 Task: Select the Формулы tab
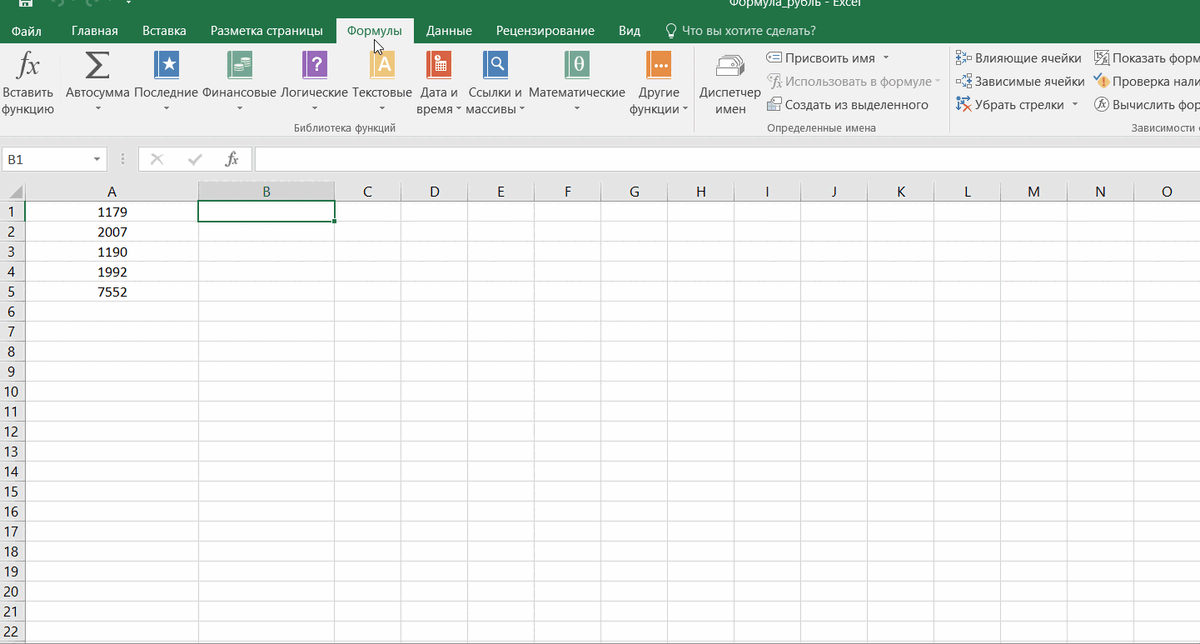point(375,31)
